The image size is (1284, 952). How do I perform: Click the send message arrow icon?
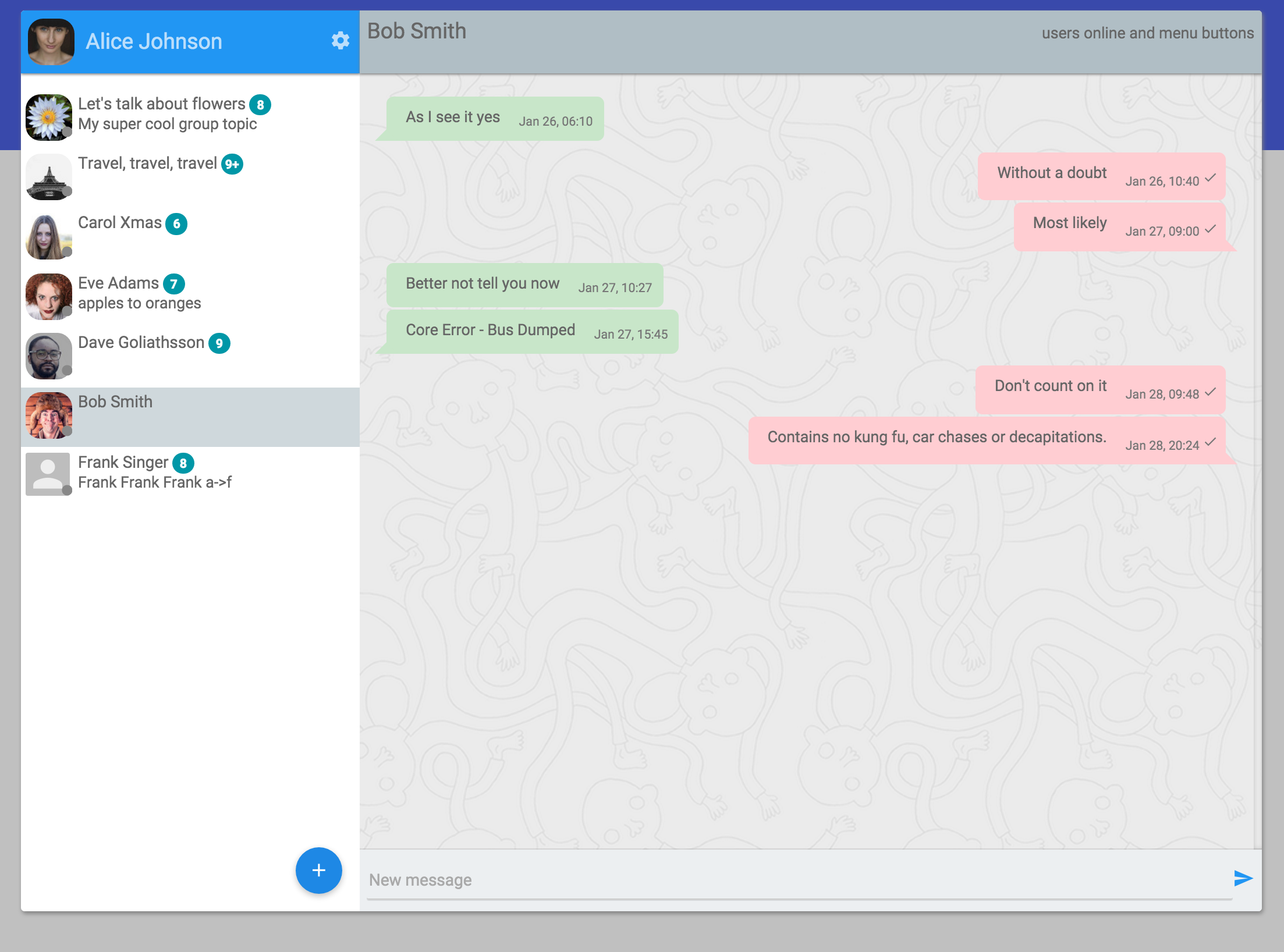pos(1243,878)
